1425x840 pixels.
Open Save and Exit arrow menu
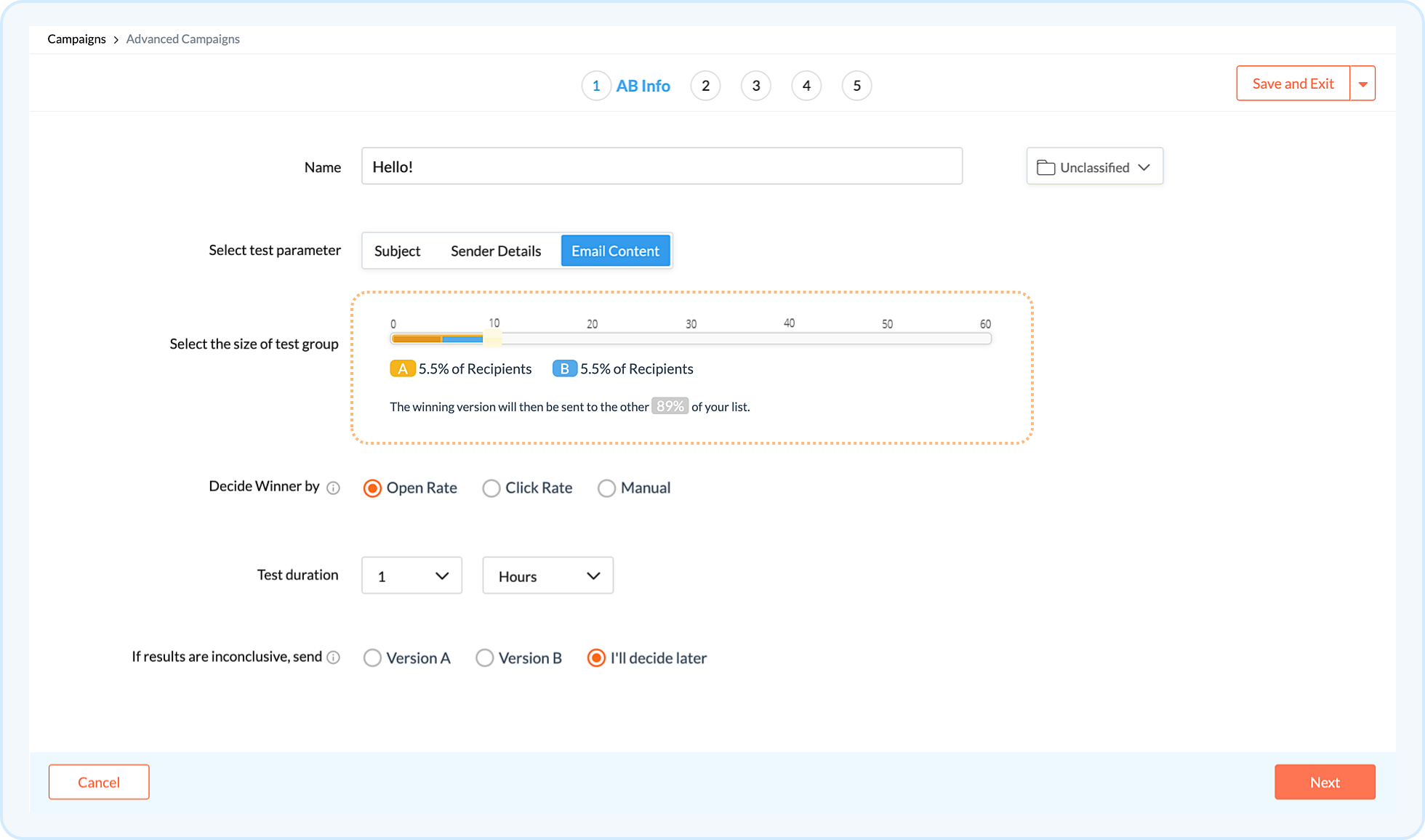coord(1362,84)
